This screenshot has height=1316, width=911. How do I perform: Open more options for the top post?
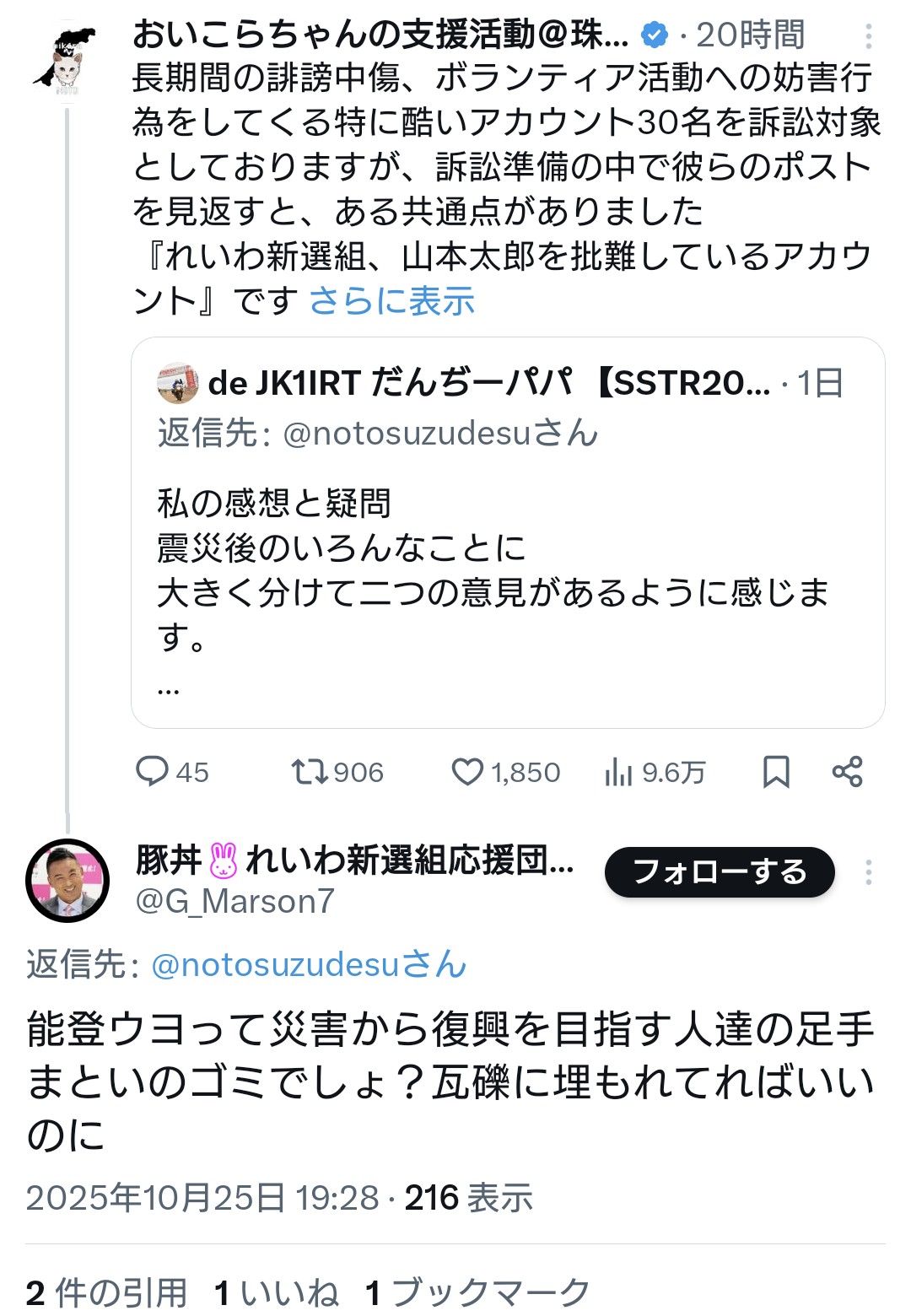click(x=868, y=35)
